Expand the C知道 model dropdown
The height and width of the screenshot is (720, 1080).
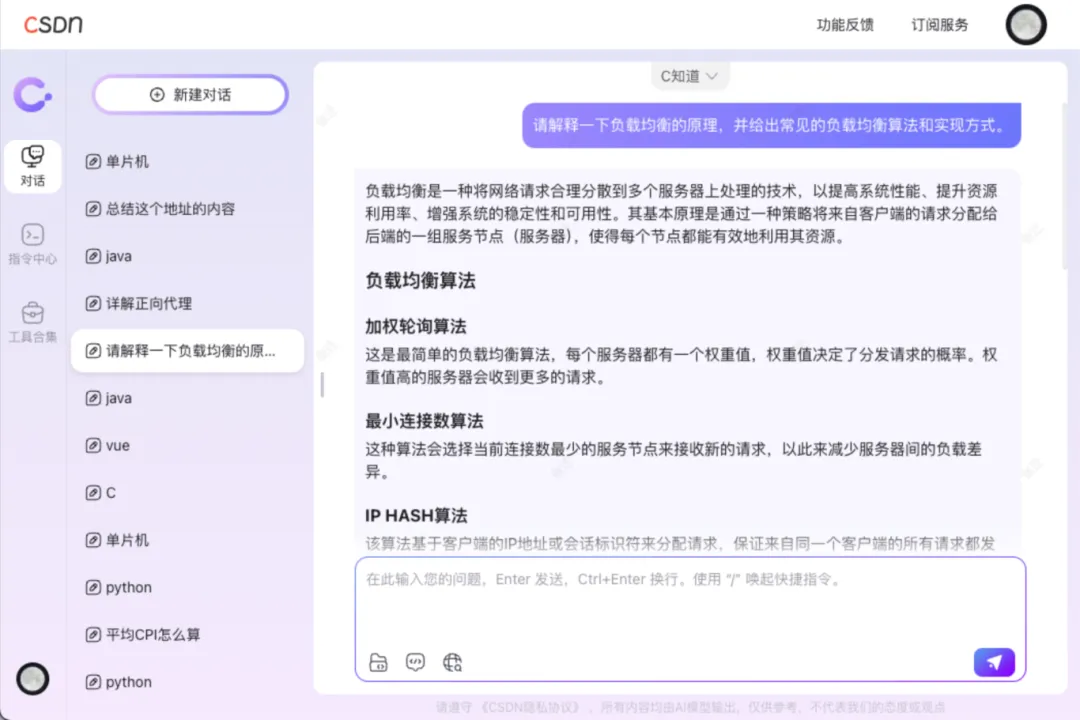(x=689, y=76)
